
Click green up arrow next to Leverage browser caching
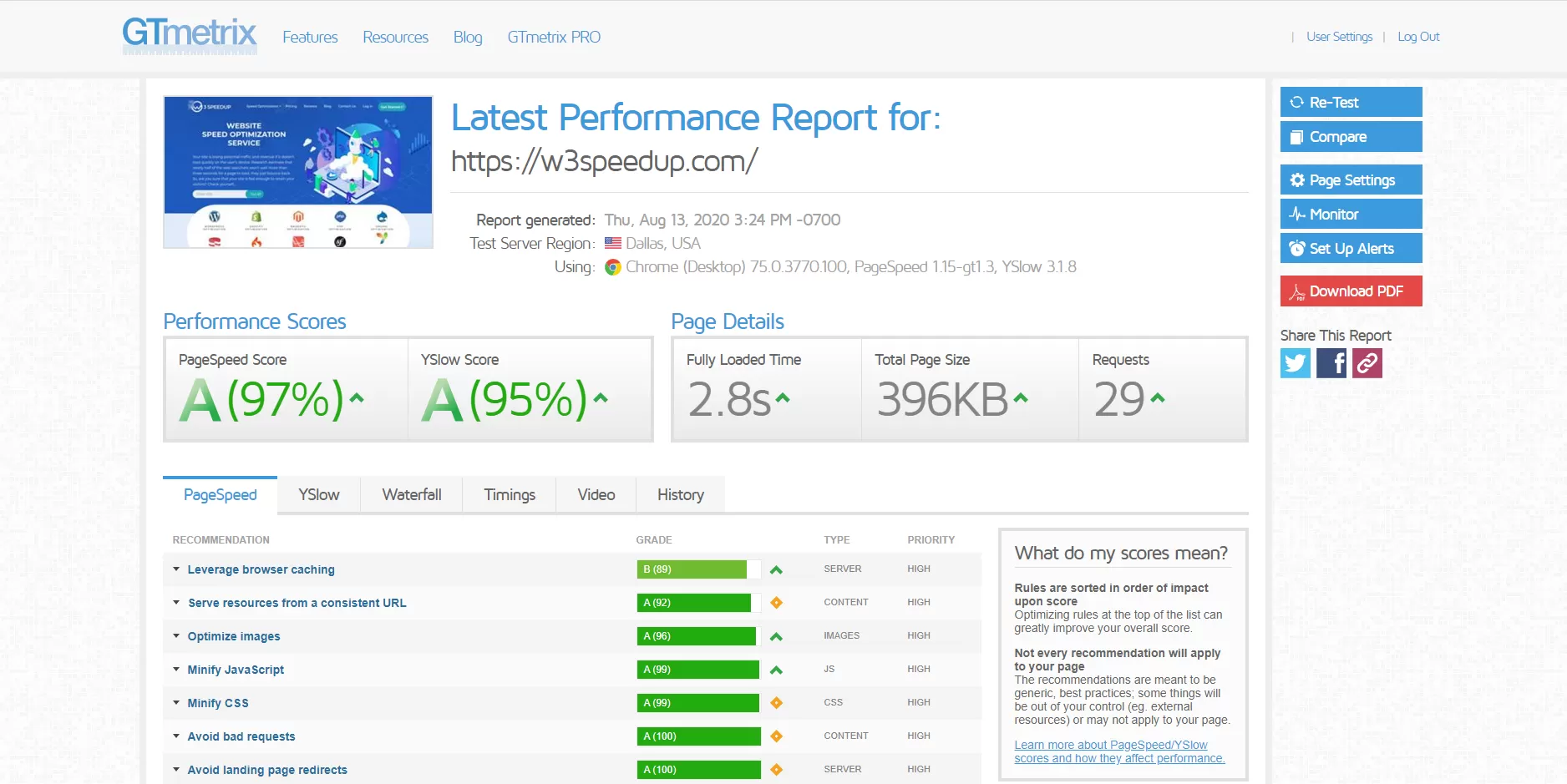[776, 569]
